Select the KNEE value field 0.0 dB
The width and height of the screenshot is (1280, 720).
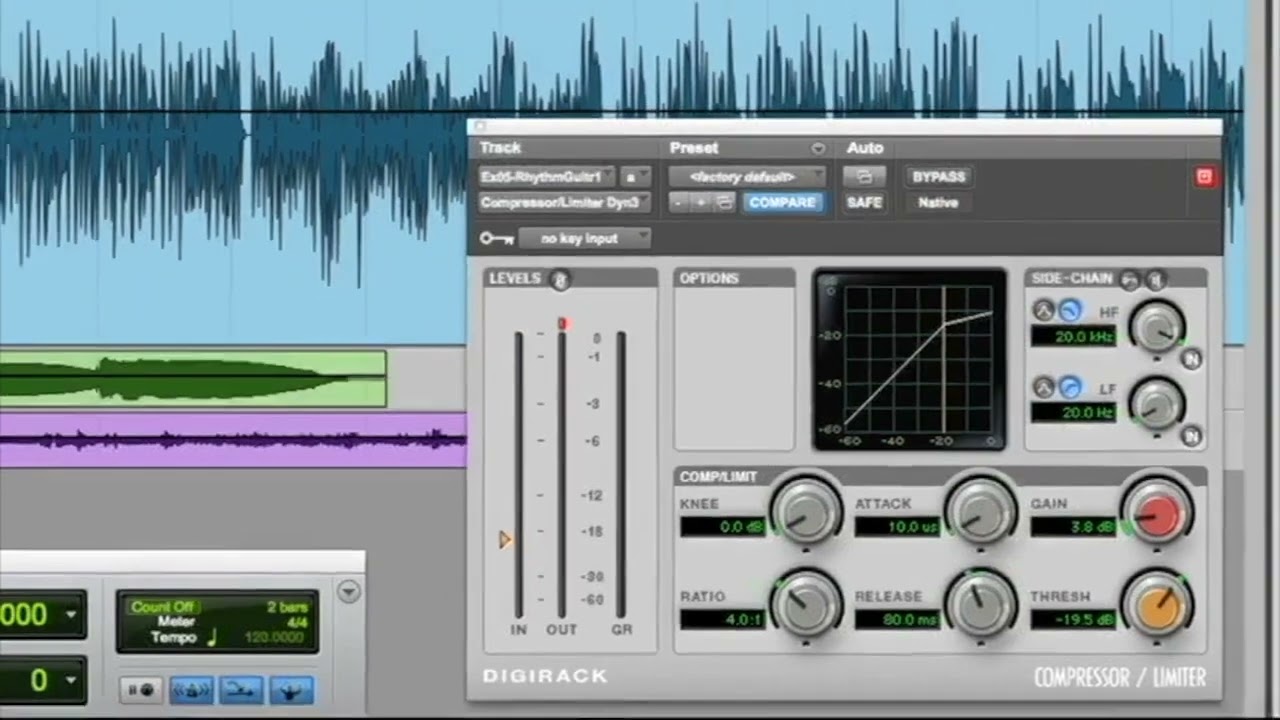(723, 527)
